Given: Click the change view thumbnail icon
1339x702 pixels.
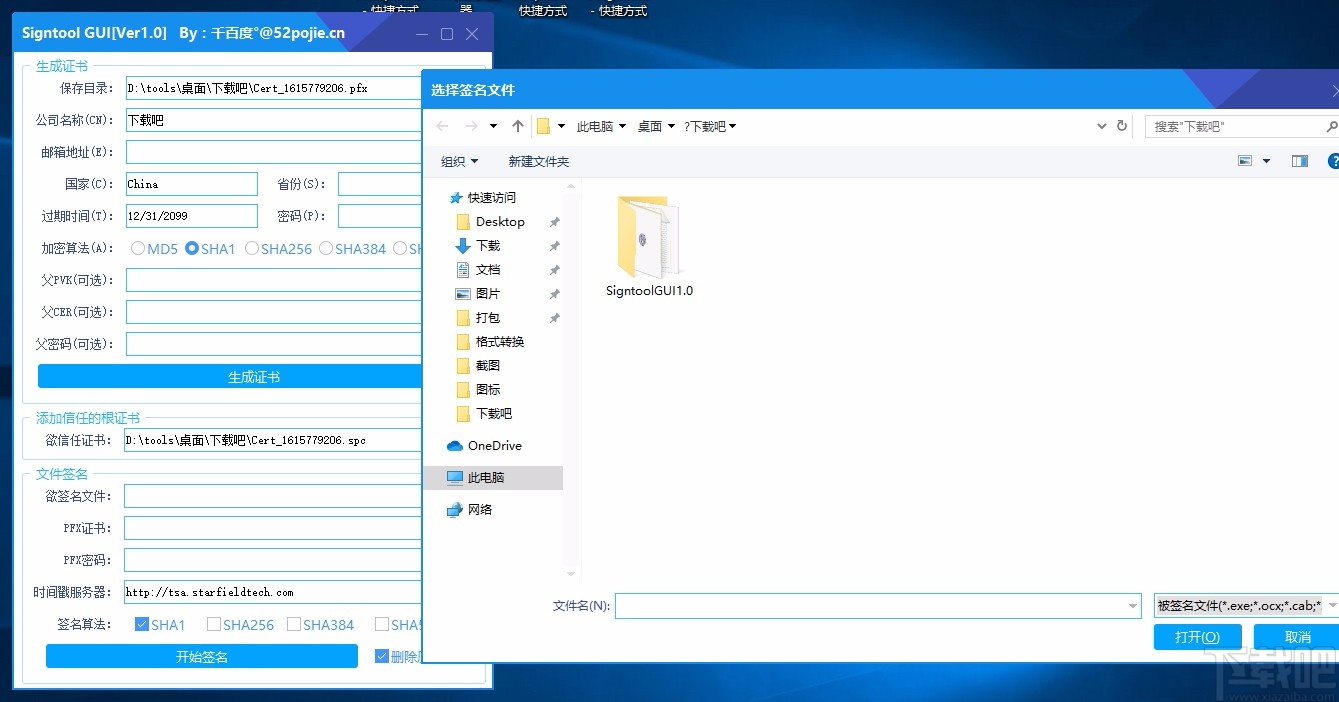Looking at the screenshot, I should [1243, 161].
